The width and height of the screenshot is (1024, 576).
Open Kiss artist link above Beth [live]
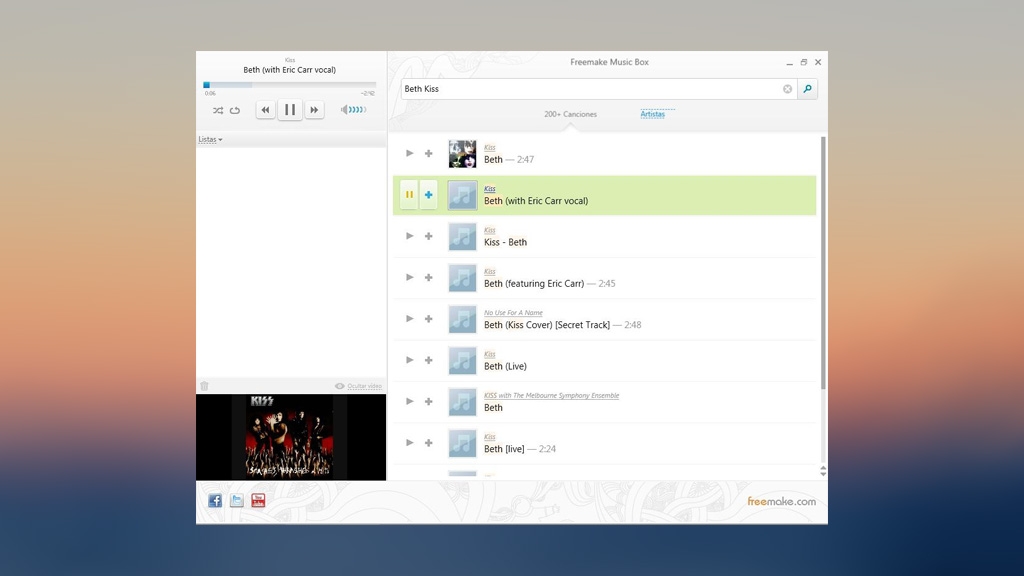(490, 437)
